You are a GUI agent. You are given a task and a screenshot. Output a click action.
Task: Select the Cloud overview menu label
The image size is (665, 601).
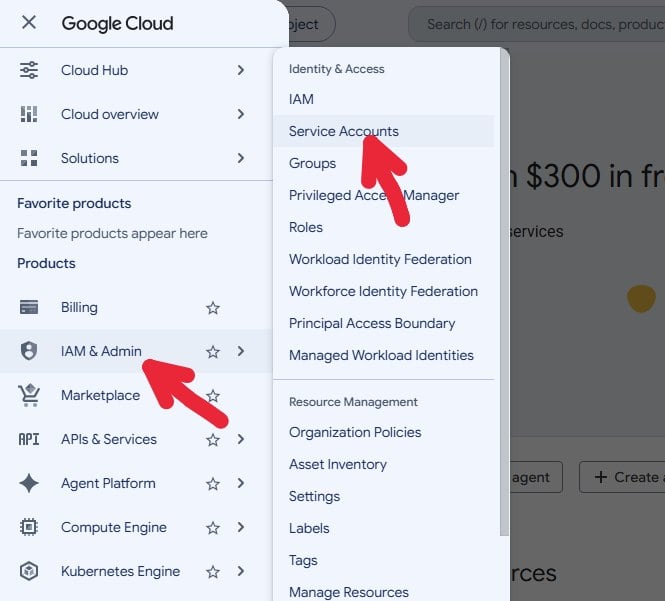pos(110,114)
